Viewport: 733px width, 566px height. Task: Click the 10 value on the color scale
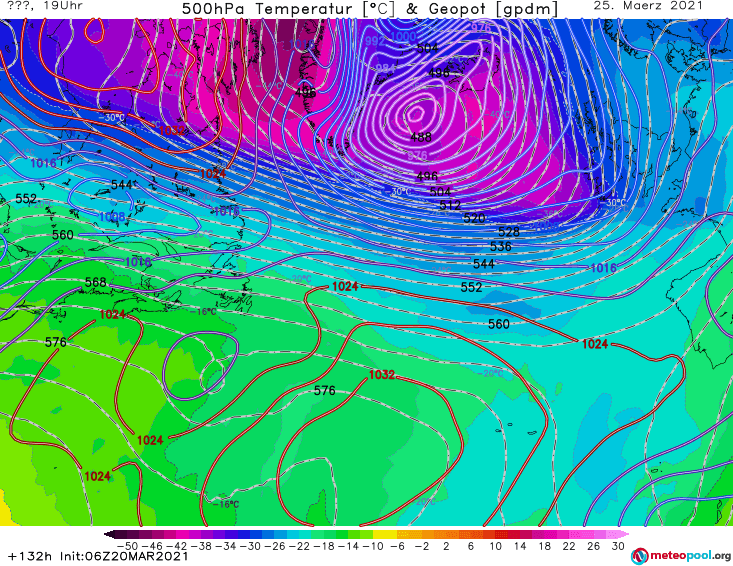pyautogui.click(x=496, y=546)
